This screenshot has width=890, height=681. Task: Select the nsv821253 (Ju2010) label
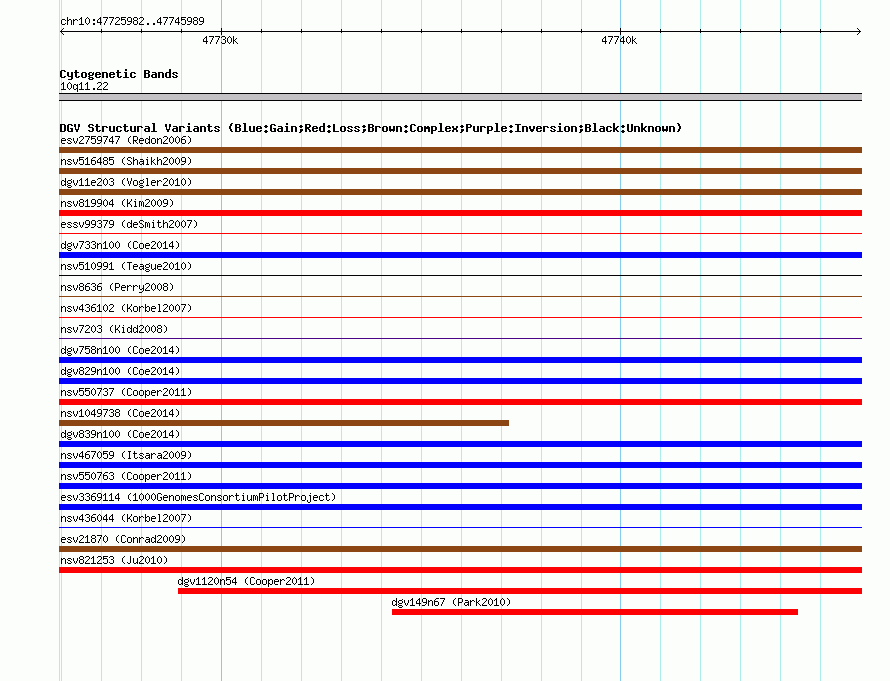coord(114,560)
